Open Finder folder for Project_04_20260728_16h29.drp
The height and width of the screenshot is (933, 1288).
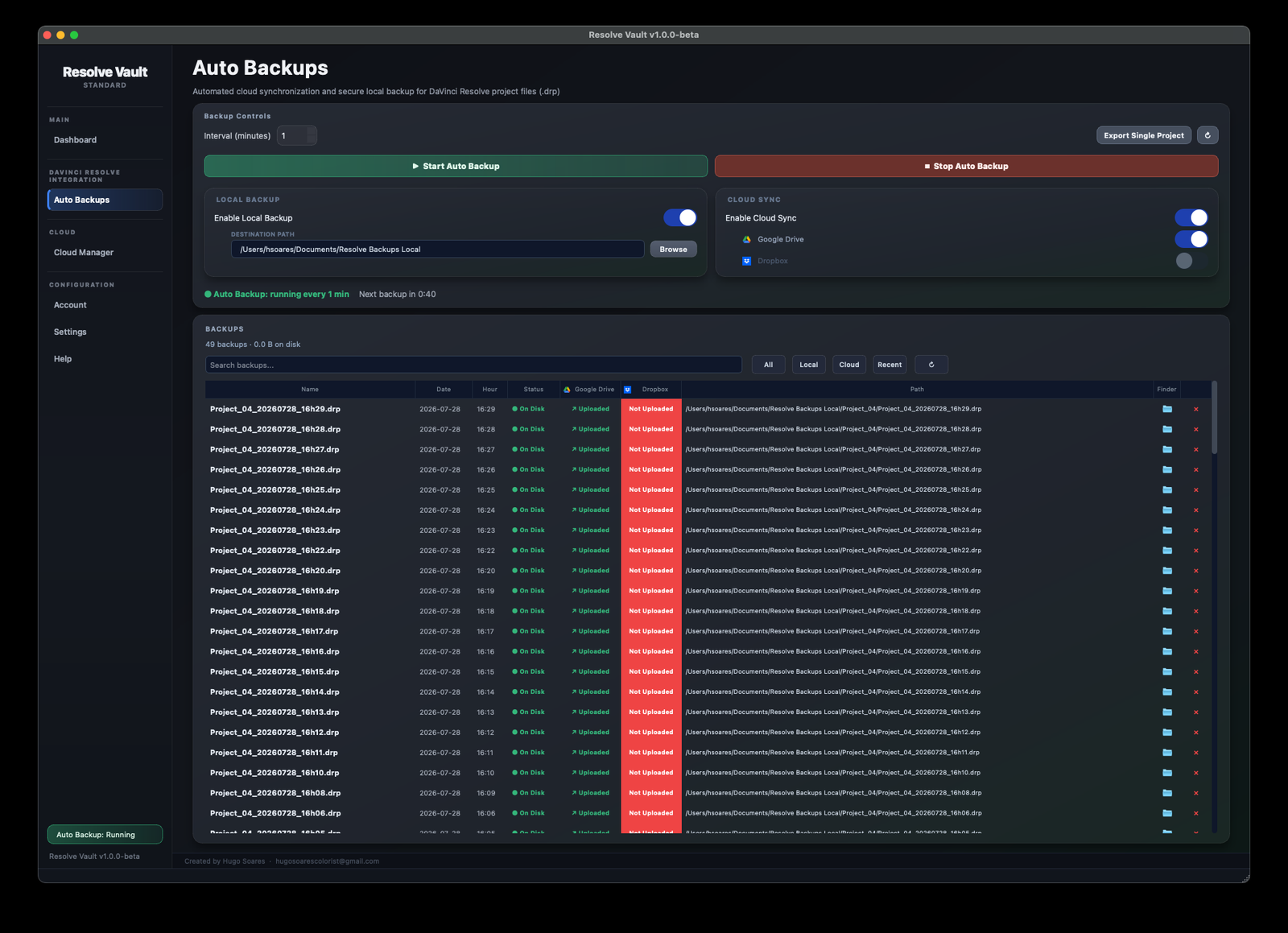[1166, 409]
